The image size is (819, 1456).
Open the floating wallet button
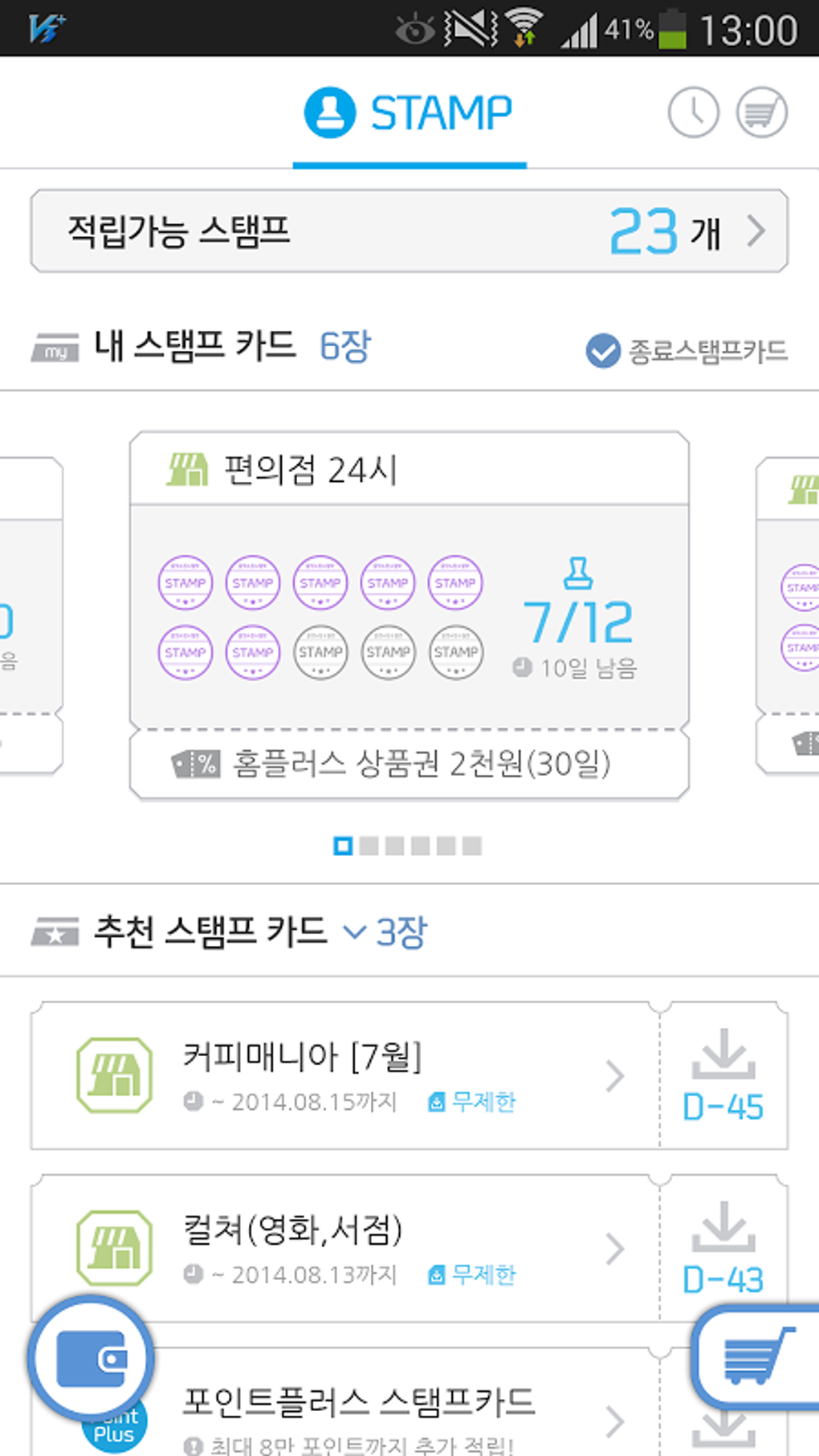[x=91, y=1358]
